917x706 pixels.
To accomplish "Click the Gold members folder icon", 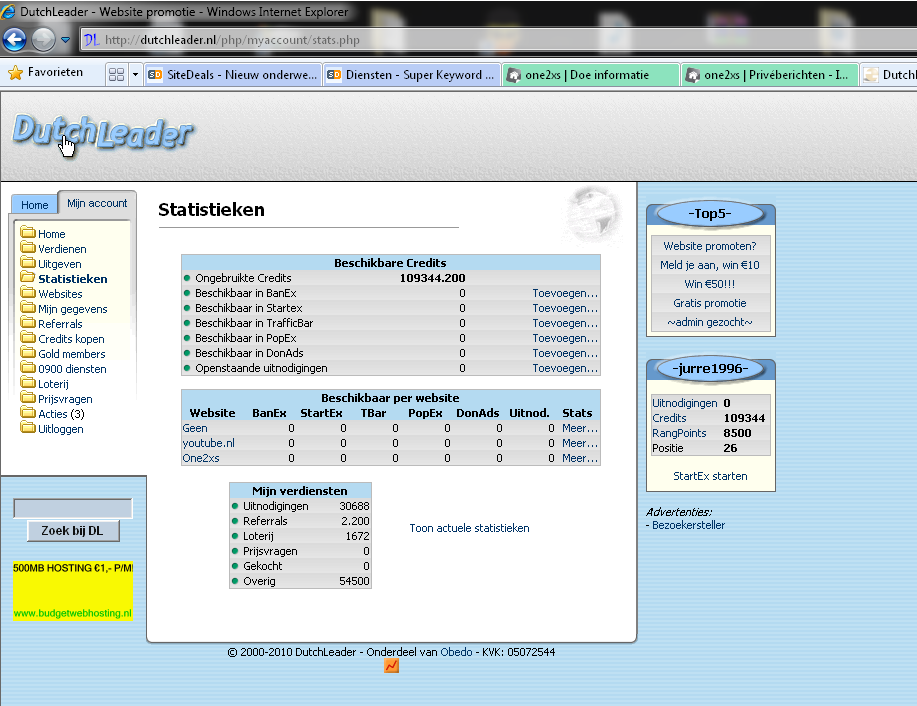I will [x=27, y=353].
